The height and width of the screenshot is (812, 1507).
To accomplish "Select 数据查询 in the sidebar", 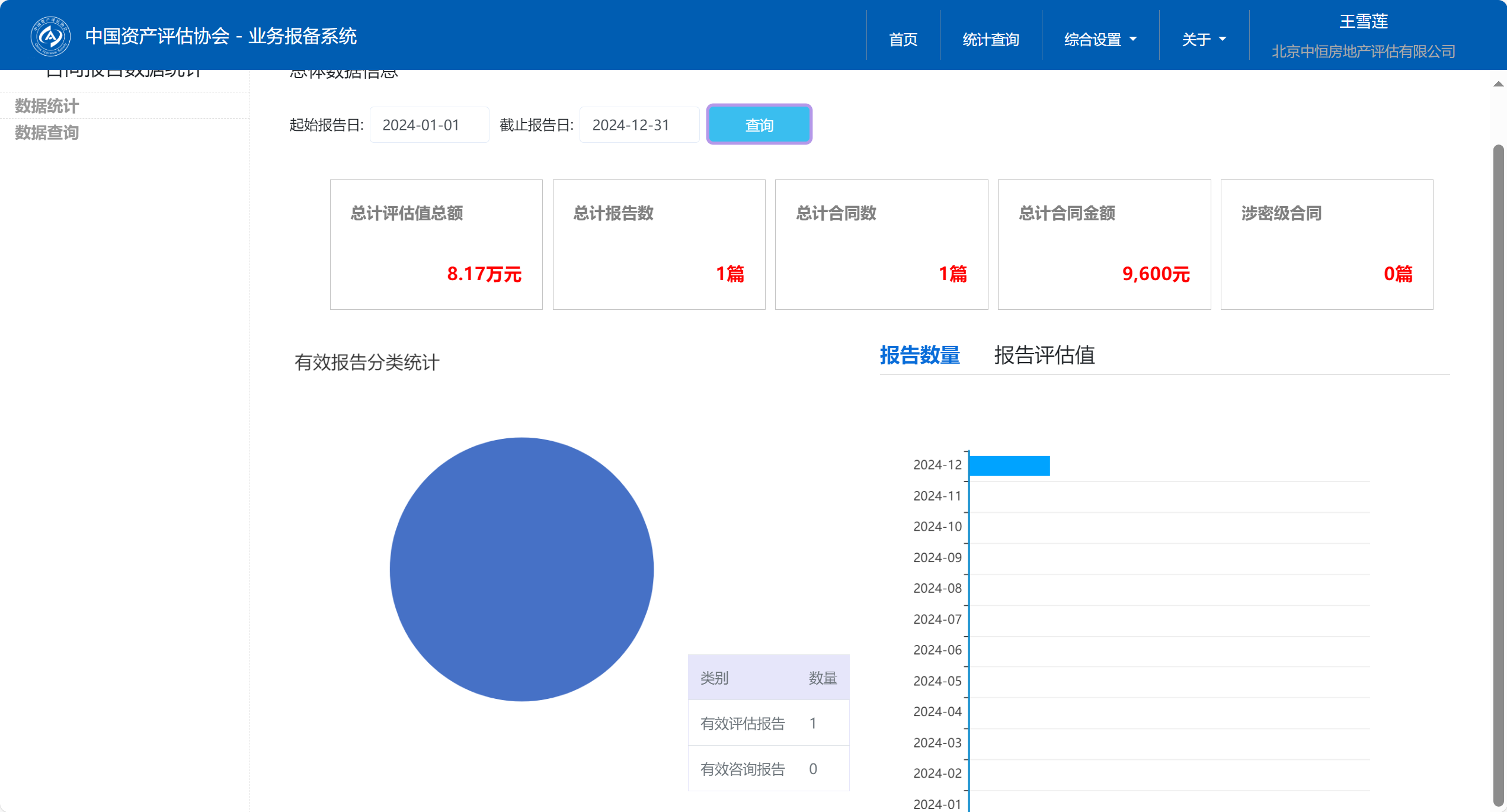I will tap(47, 133).
